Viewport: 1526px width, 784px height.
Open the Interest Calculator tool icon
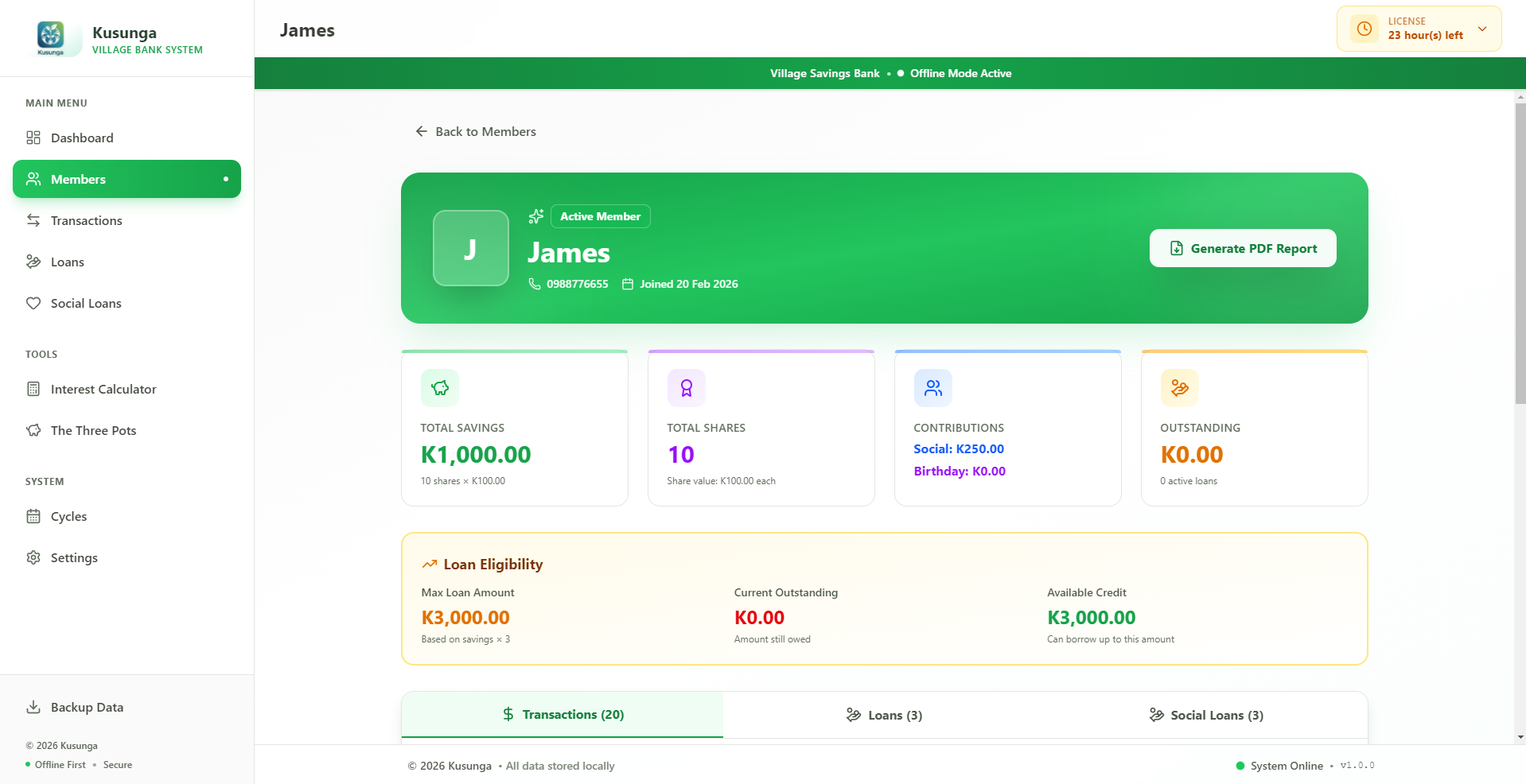[33, 389]
